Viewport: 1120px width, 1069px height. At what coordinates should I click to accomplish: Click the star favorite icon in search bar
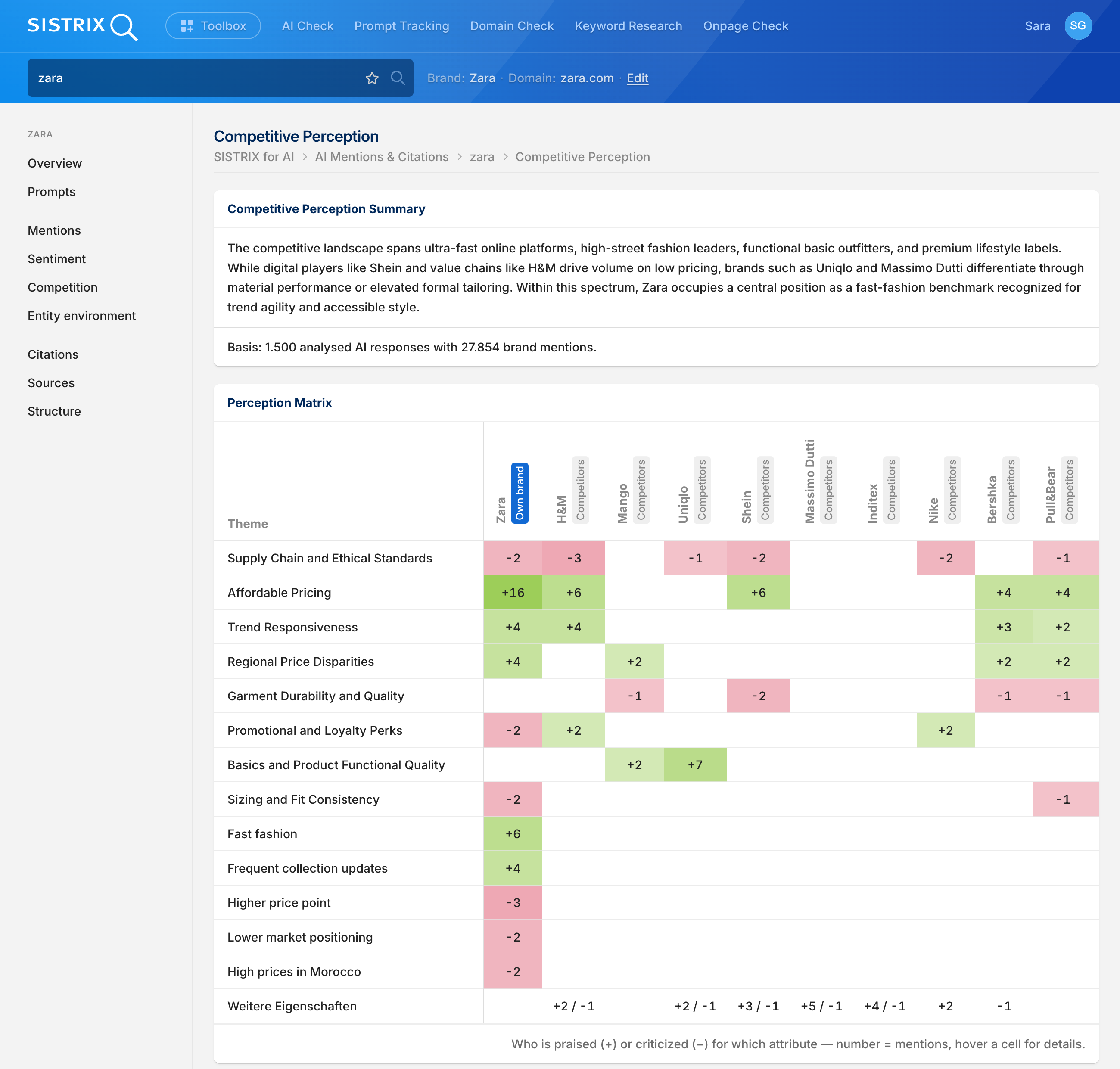click(x=372, y=78)
